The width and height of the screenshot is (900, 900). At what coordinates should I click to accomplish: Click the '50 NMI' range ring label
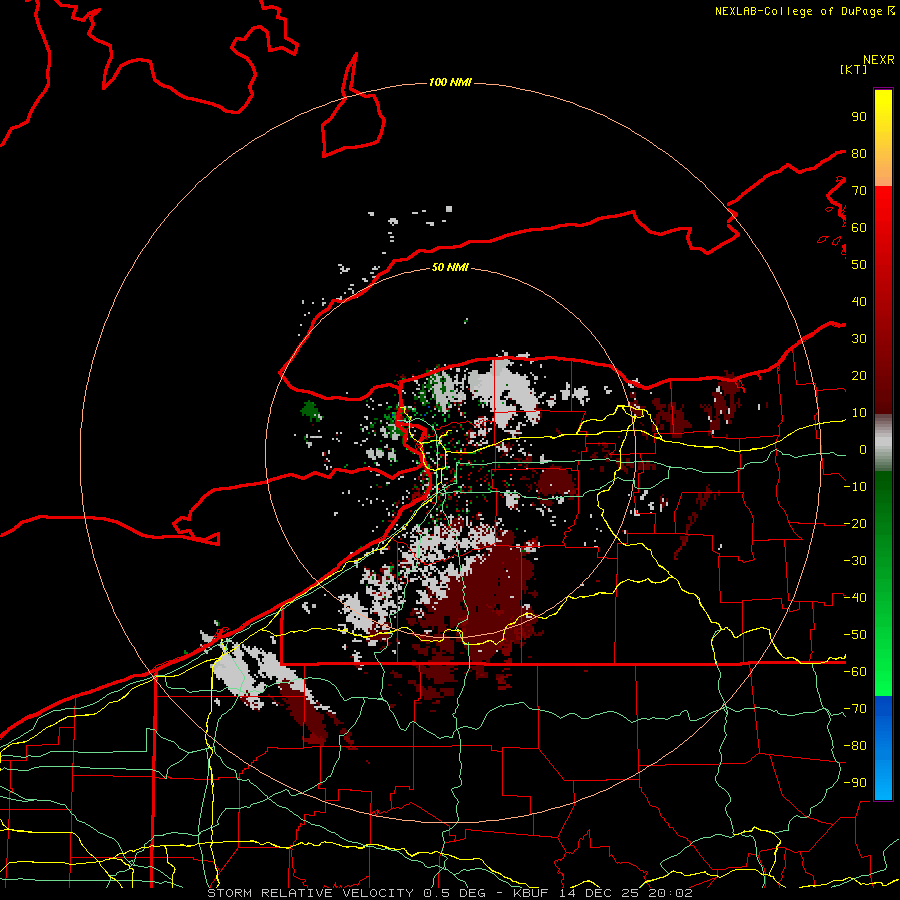click(450, 267)
